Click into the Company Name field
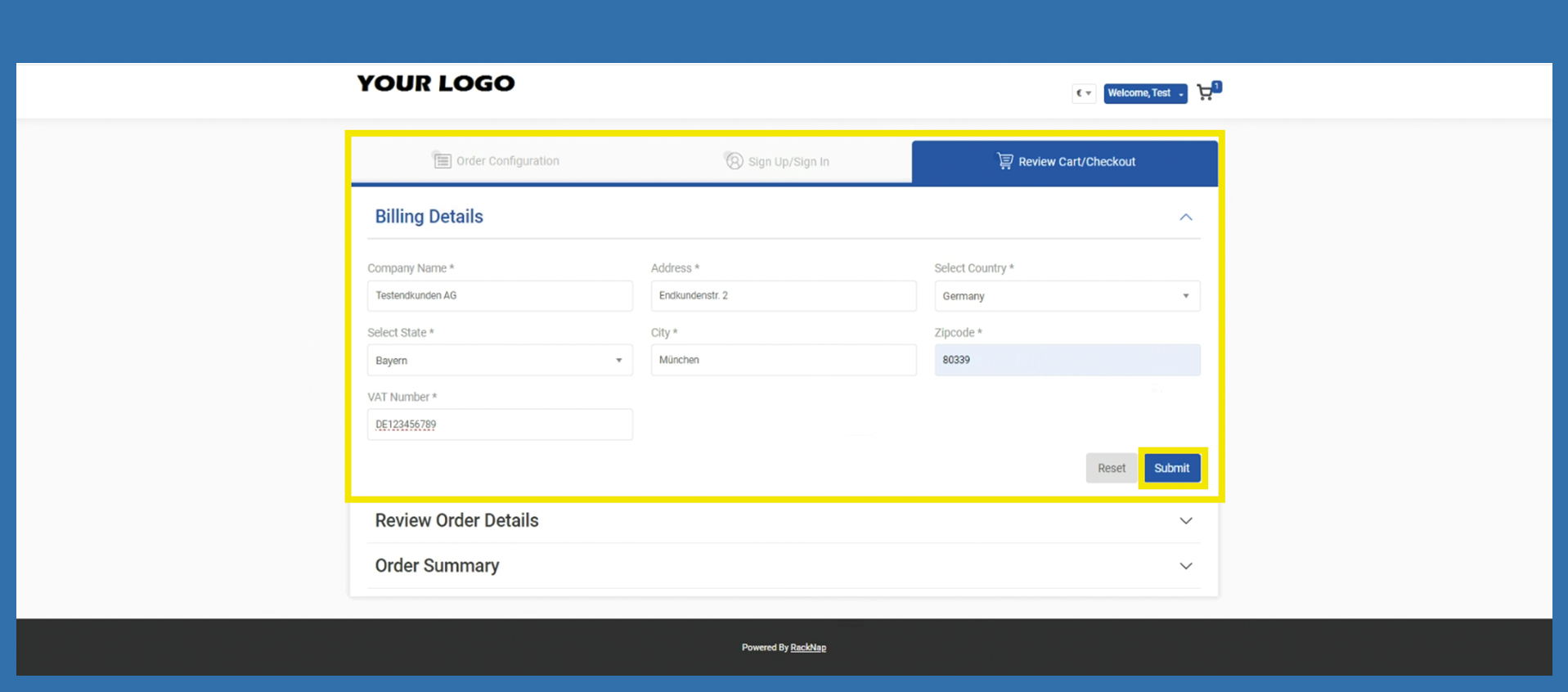Image resolution: width=1568 pixels, height=692 pixels. coord(499,296)
